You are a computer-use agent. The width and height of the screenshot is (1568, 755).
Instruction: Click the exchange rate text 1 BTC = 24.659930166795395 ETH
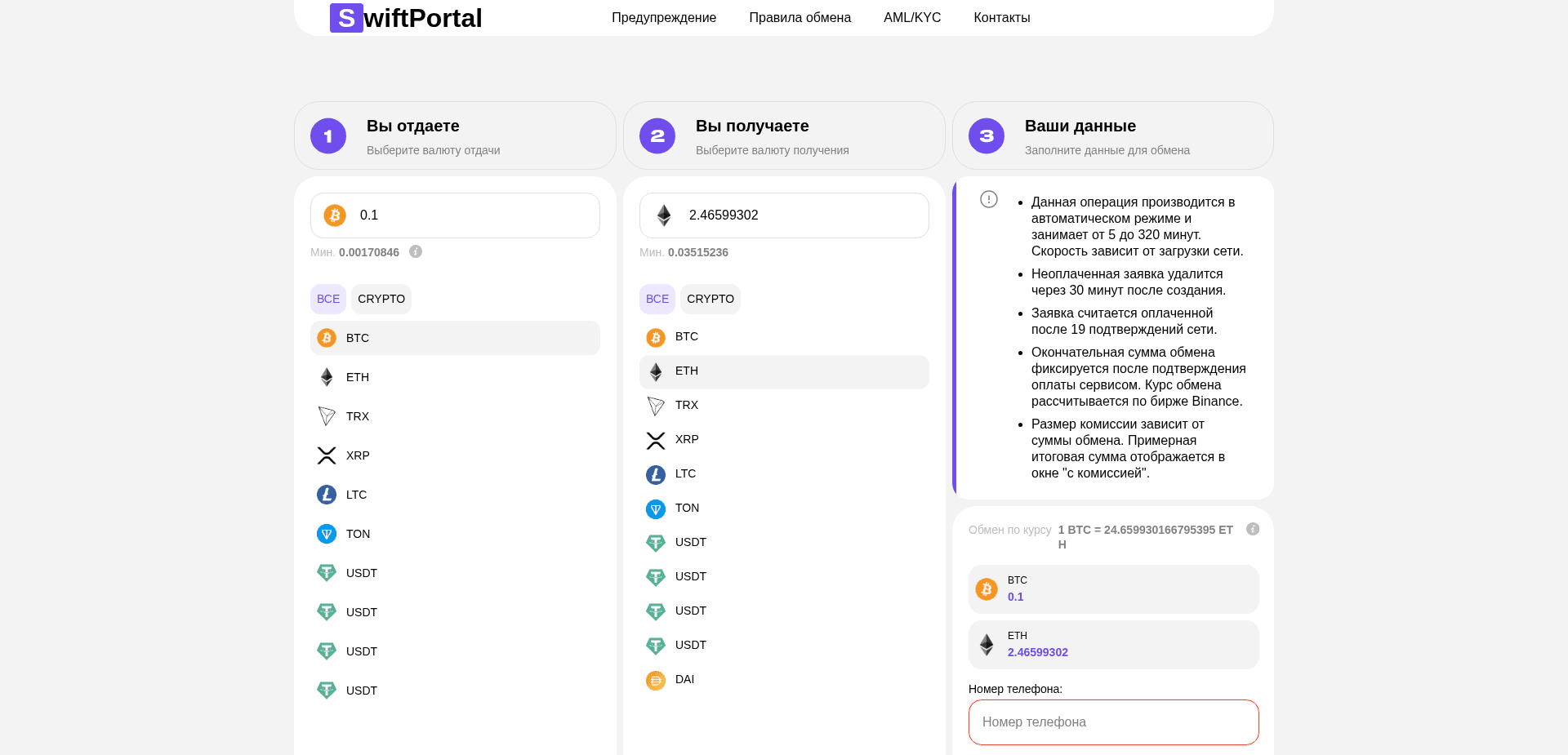point(1146,537)
